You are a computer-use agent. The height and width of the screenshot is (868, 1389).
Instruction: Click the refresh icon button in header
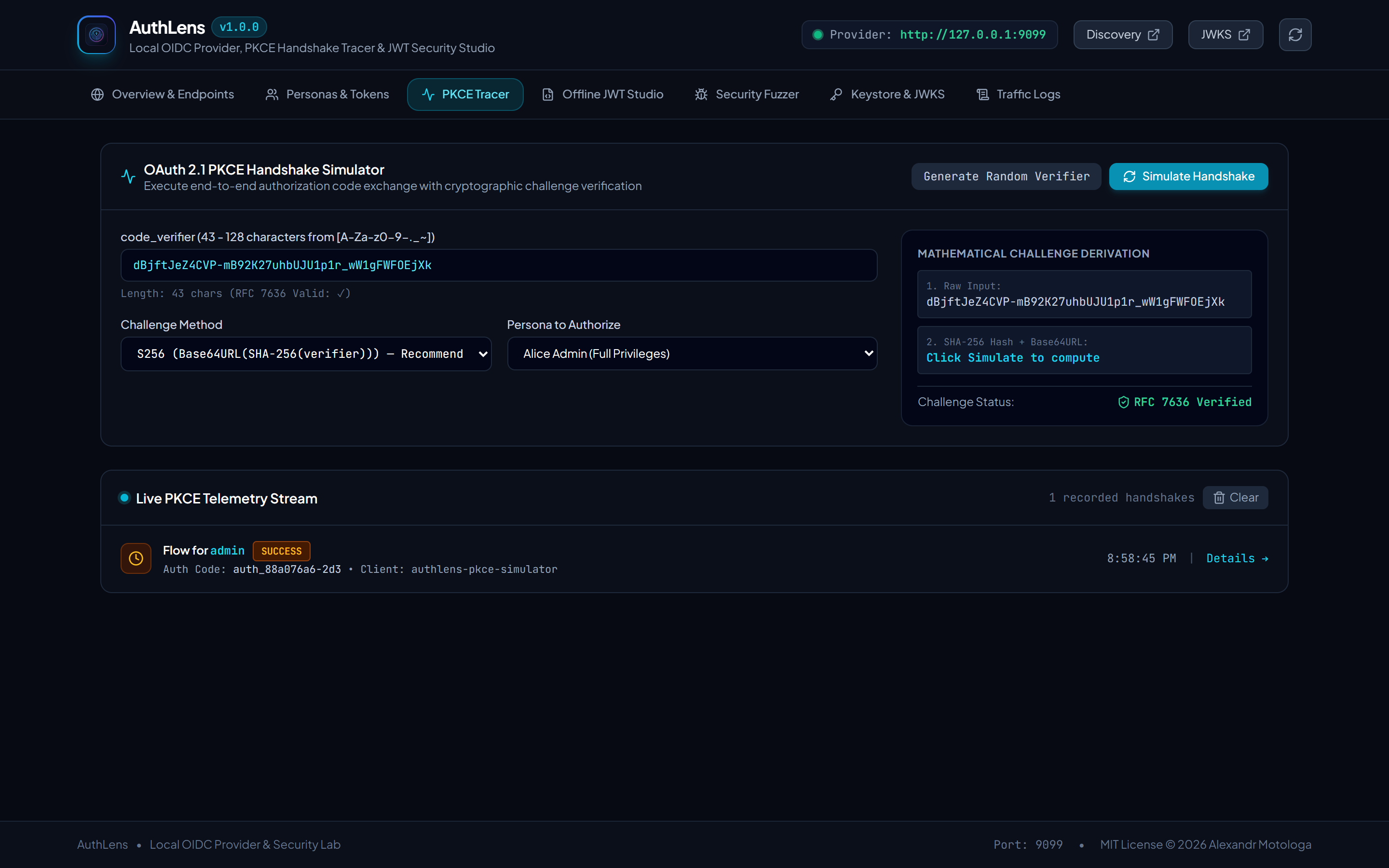[x=1295, y=35]
